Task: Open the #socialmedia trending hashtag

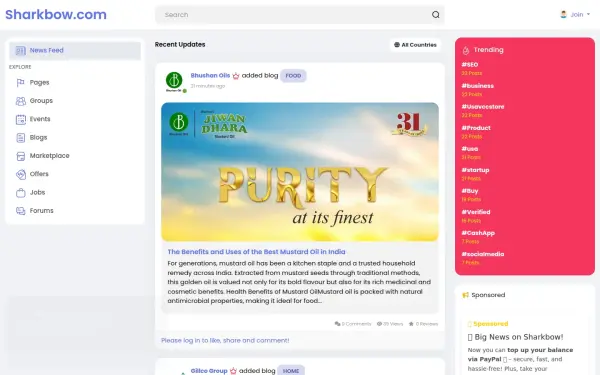Action: point(483,254)
